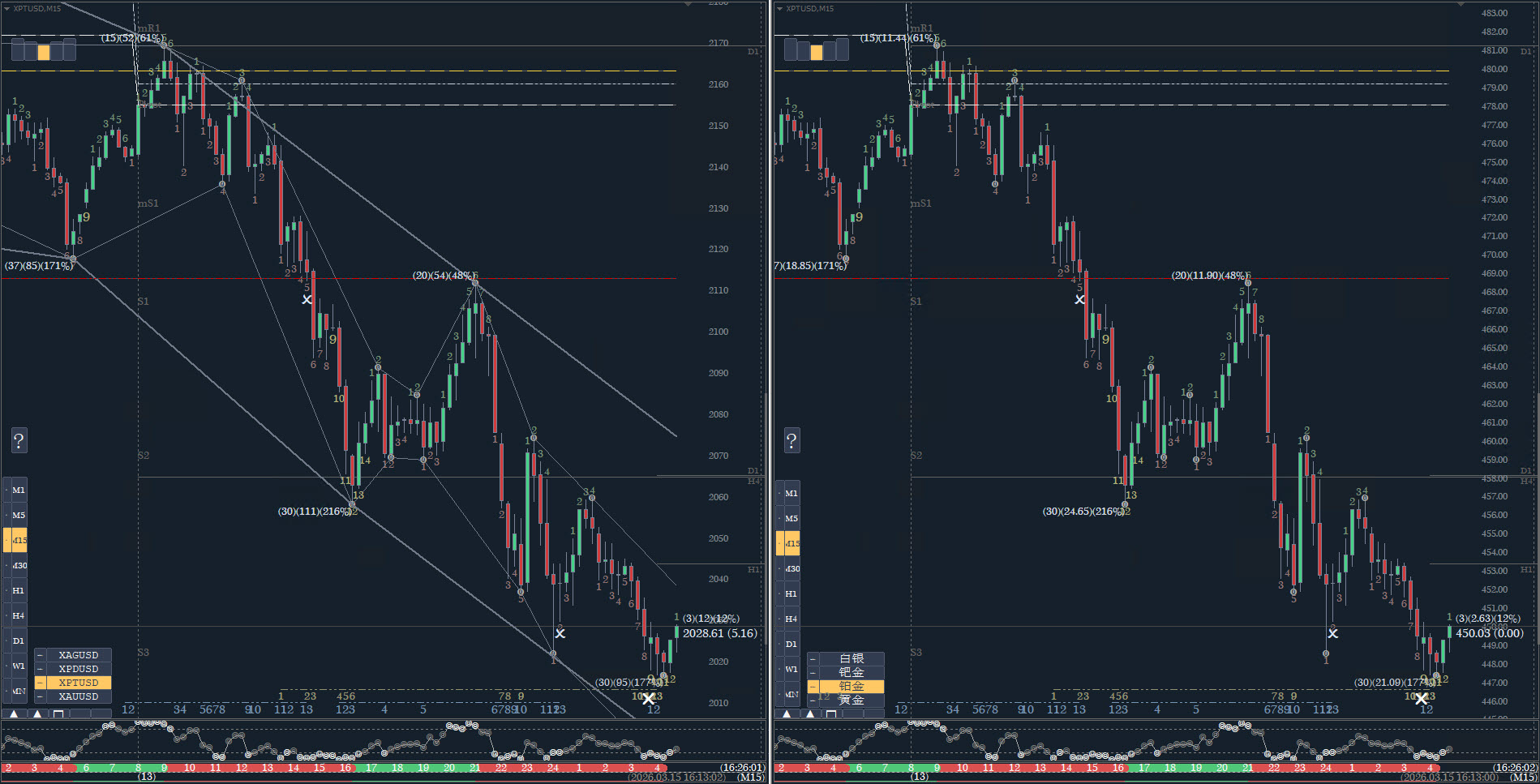Click the 450.03 (0.00) price label
The height and width of the screenshot is (784, 1540).
1490,633
